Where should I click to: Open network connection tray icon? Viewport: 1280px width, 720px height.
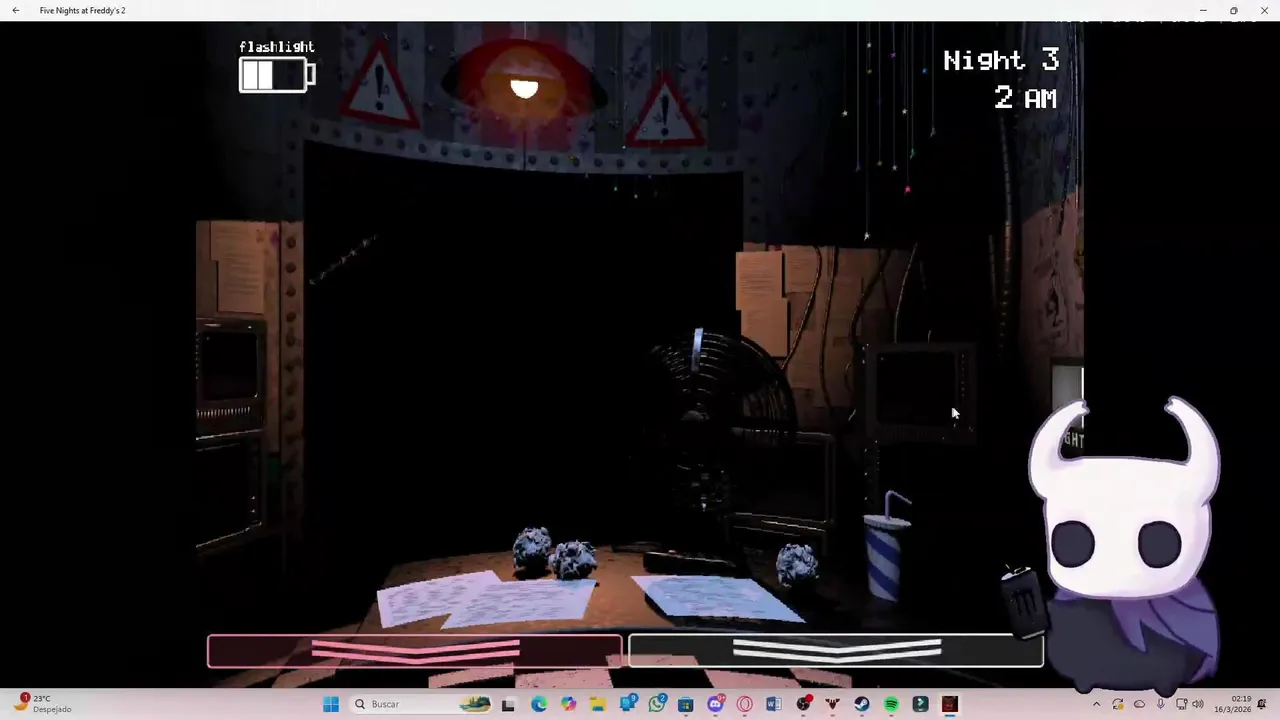tap(1182, 704)
